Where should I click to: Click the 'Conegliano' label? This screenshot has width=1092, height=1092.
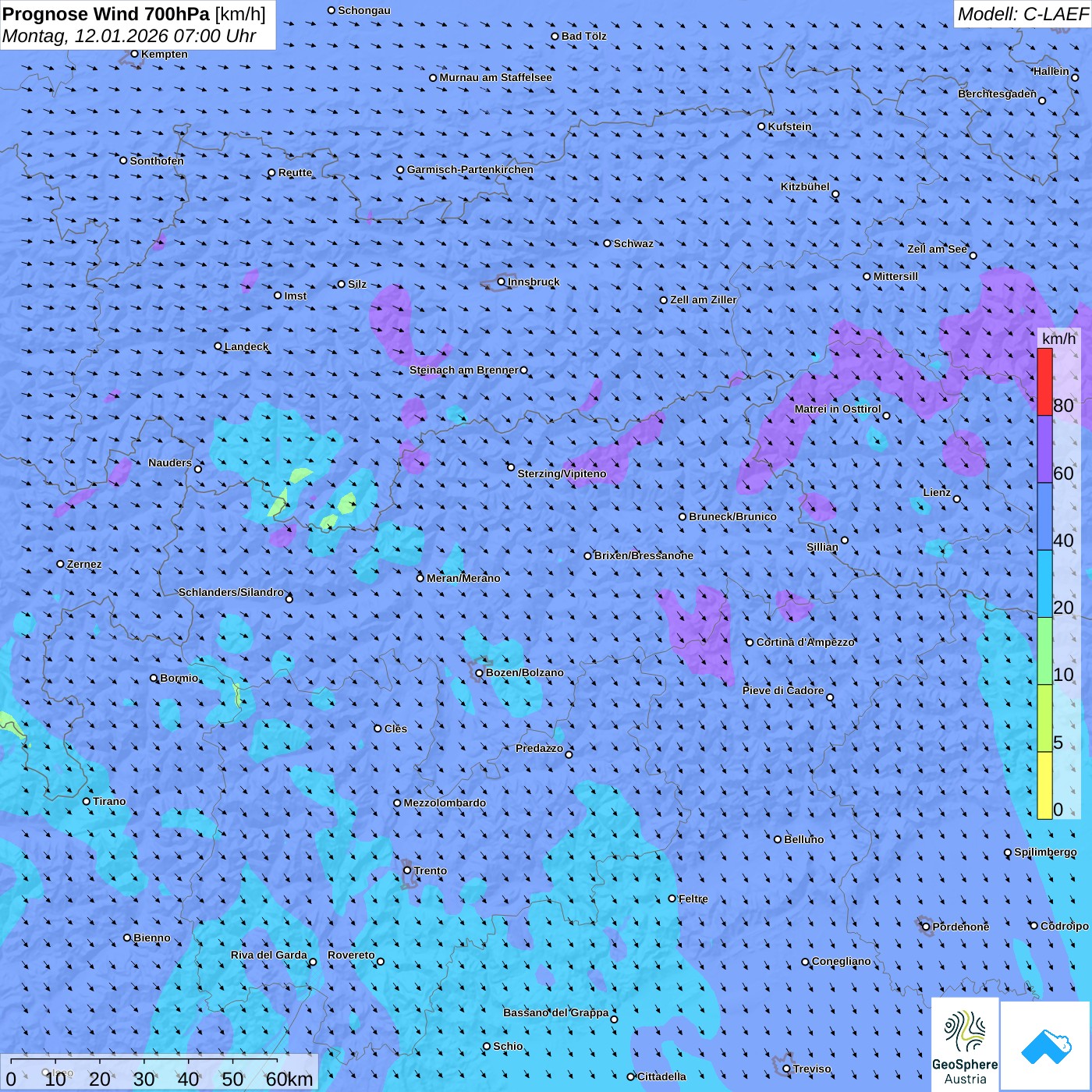[x=842, y=961]
